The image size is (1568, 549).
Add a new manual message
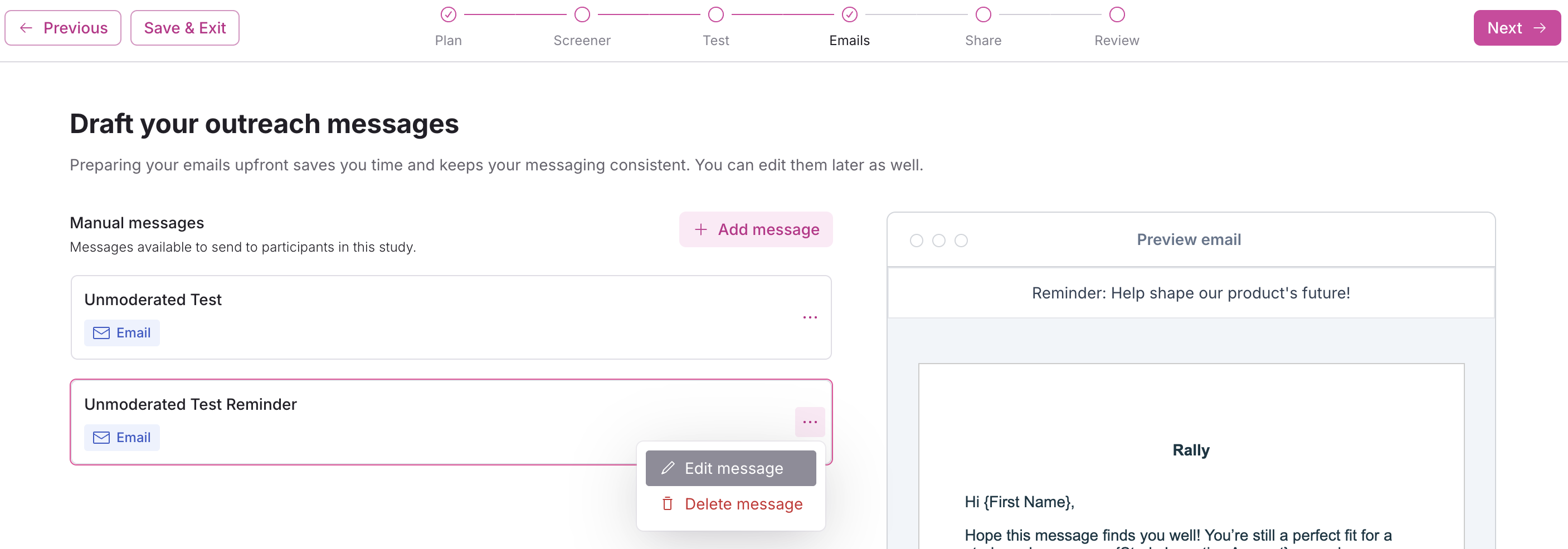pyautogui.click(x=756, y=230)
